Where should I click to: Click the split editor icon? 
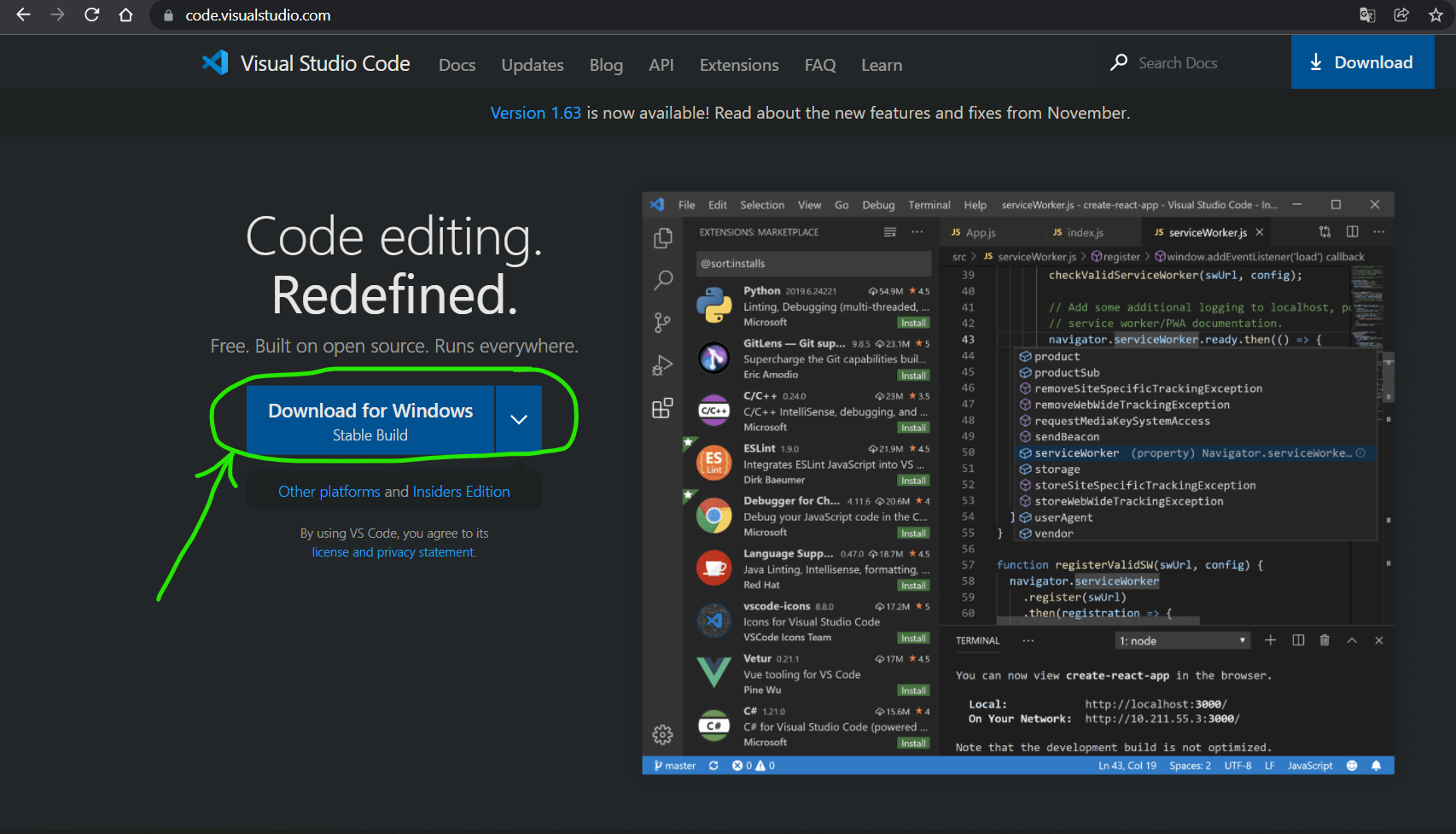click(1352, 231)
